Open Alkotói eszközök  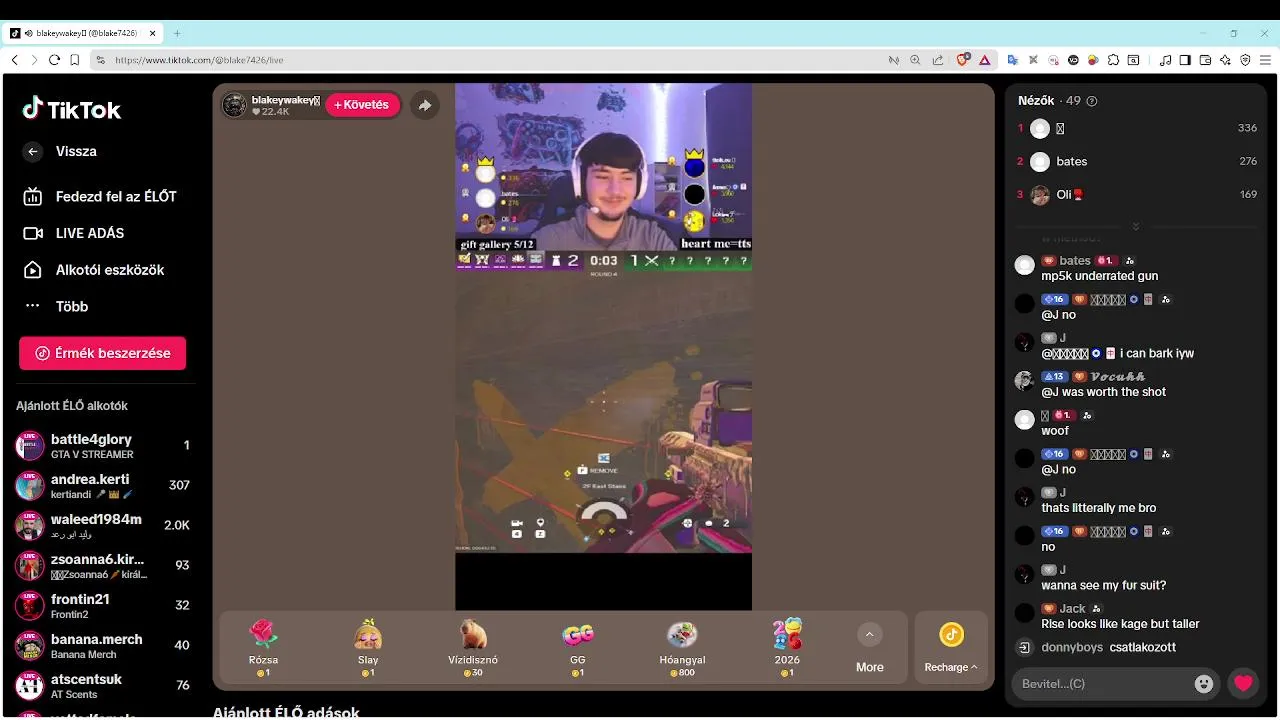[x=94, y=270]
